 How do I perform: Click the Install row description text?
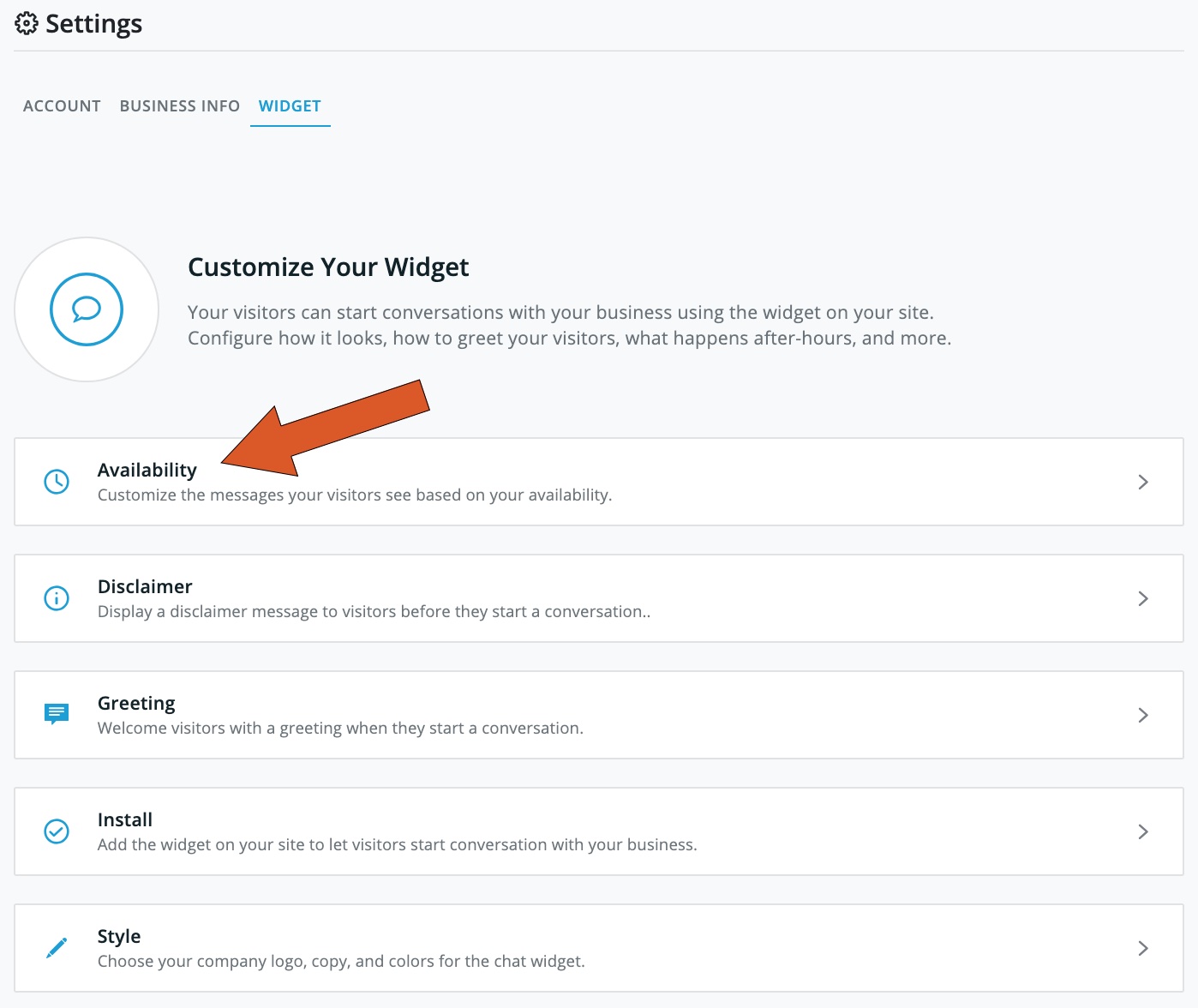(x=398, y=844)
